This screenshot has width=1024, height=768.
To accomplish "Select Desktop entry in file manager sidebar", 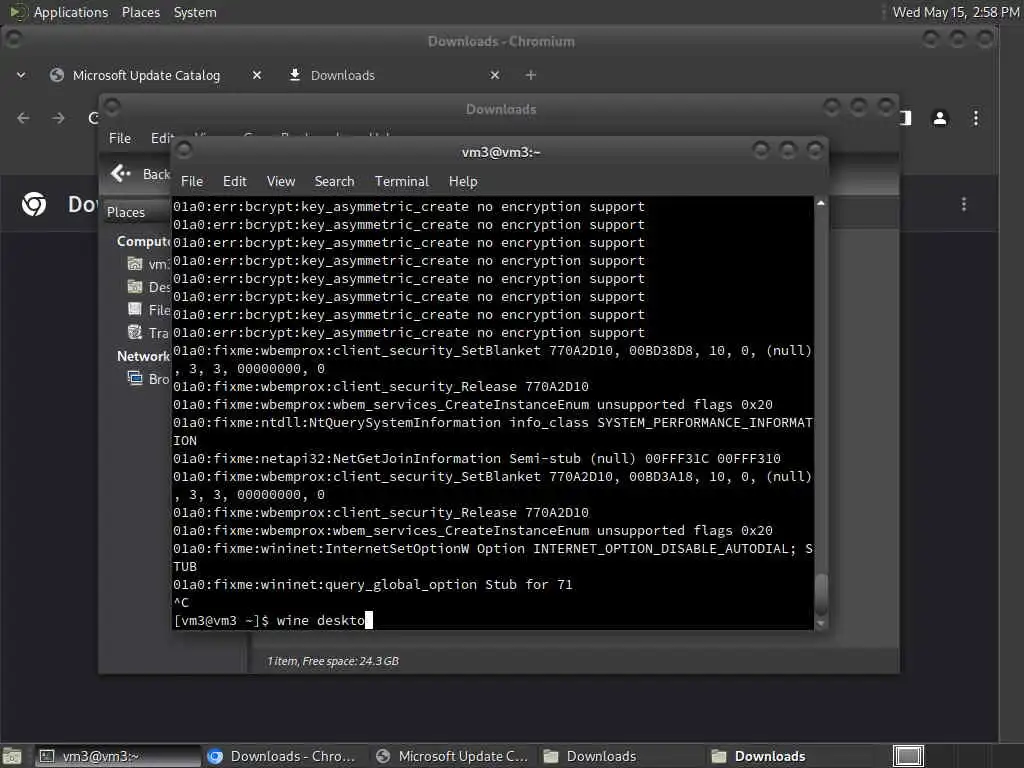I will point(149,287).
